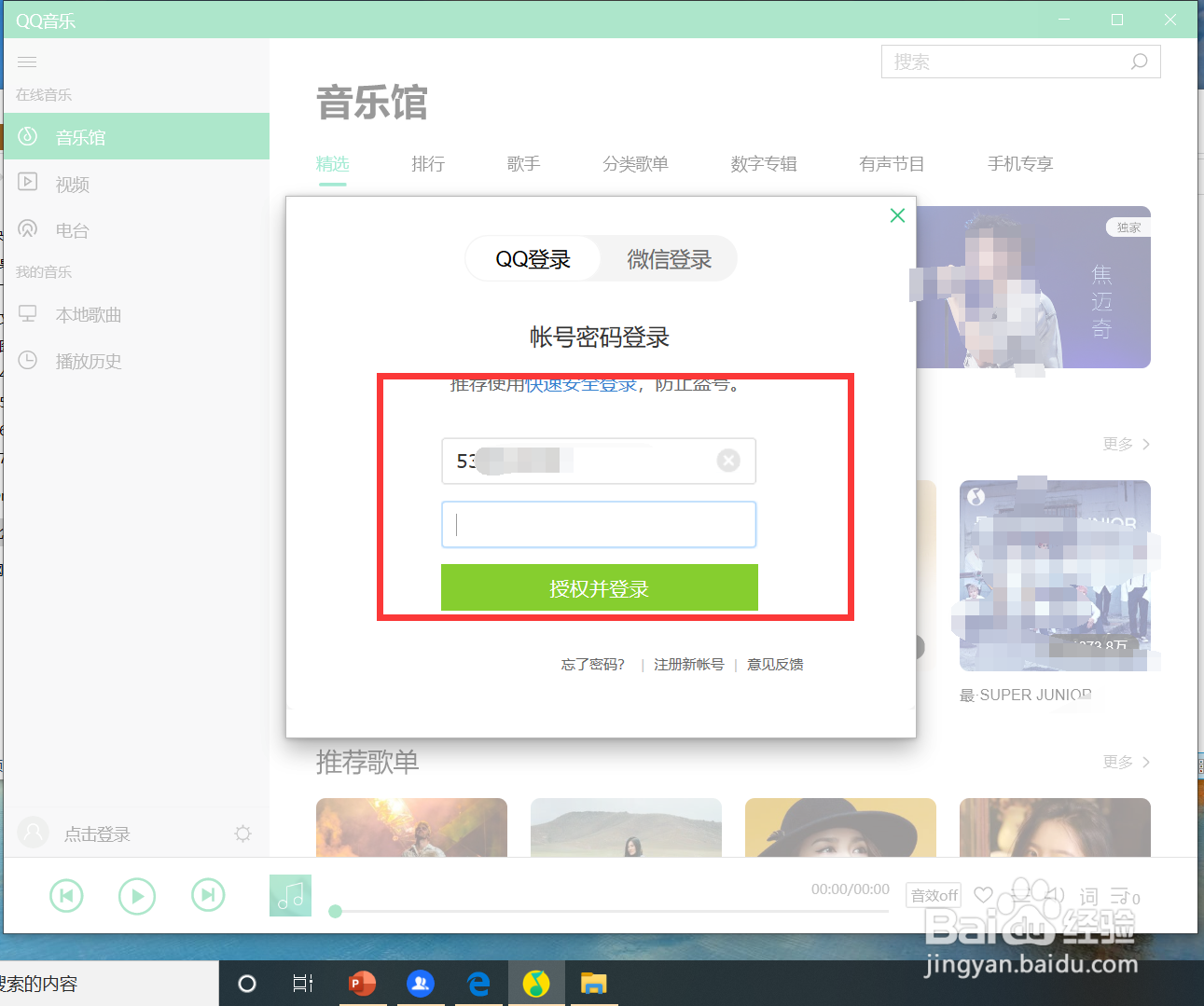Switch to the 有声节目 tab
Image resolution: width=1204 pixels, height=1006 pixels.
point(892,164)
